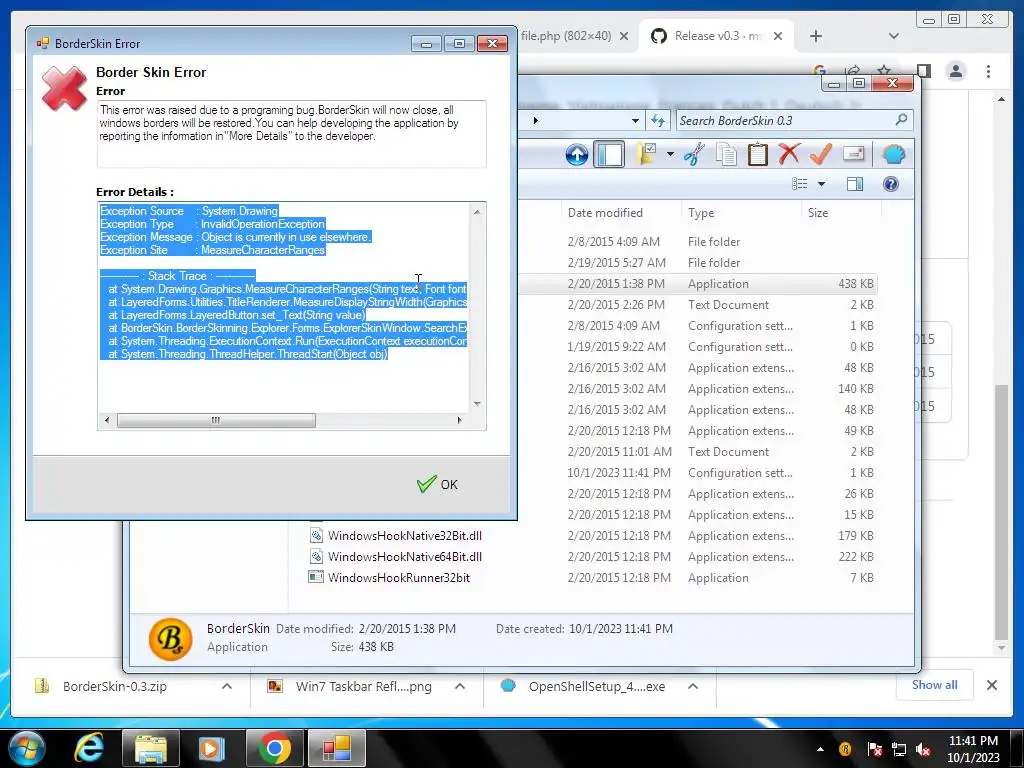Viewport: 1024px width, 768px height.
Task: Click the change view list icon
Action: [x=800, y=184]
